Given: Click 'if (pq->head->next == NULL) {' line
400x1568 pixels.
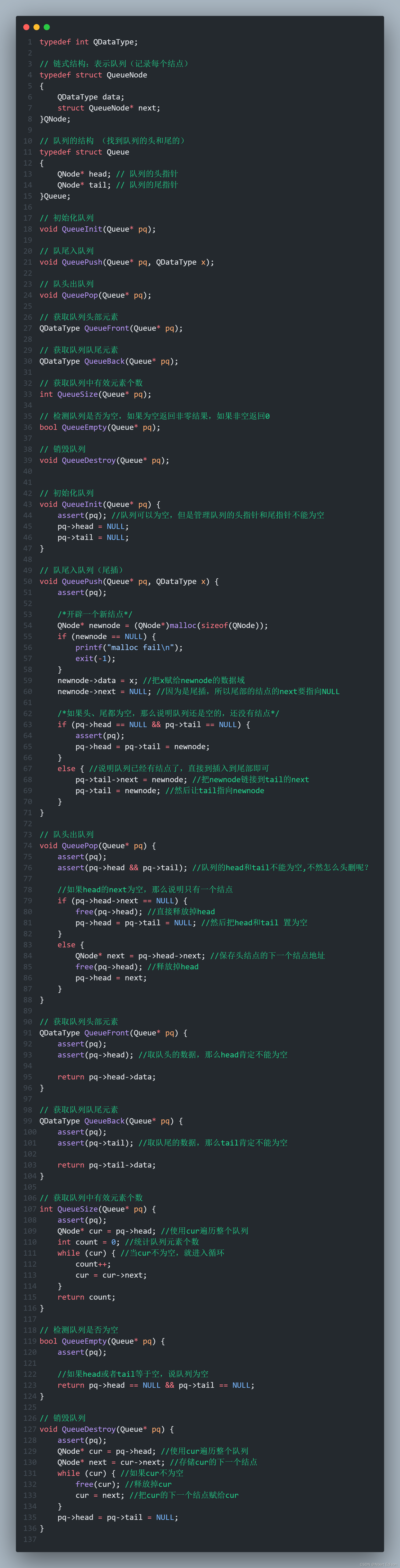Looking at the screenshot, I should pyautogui.click(x=122, y=901).
